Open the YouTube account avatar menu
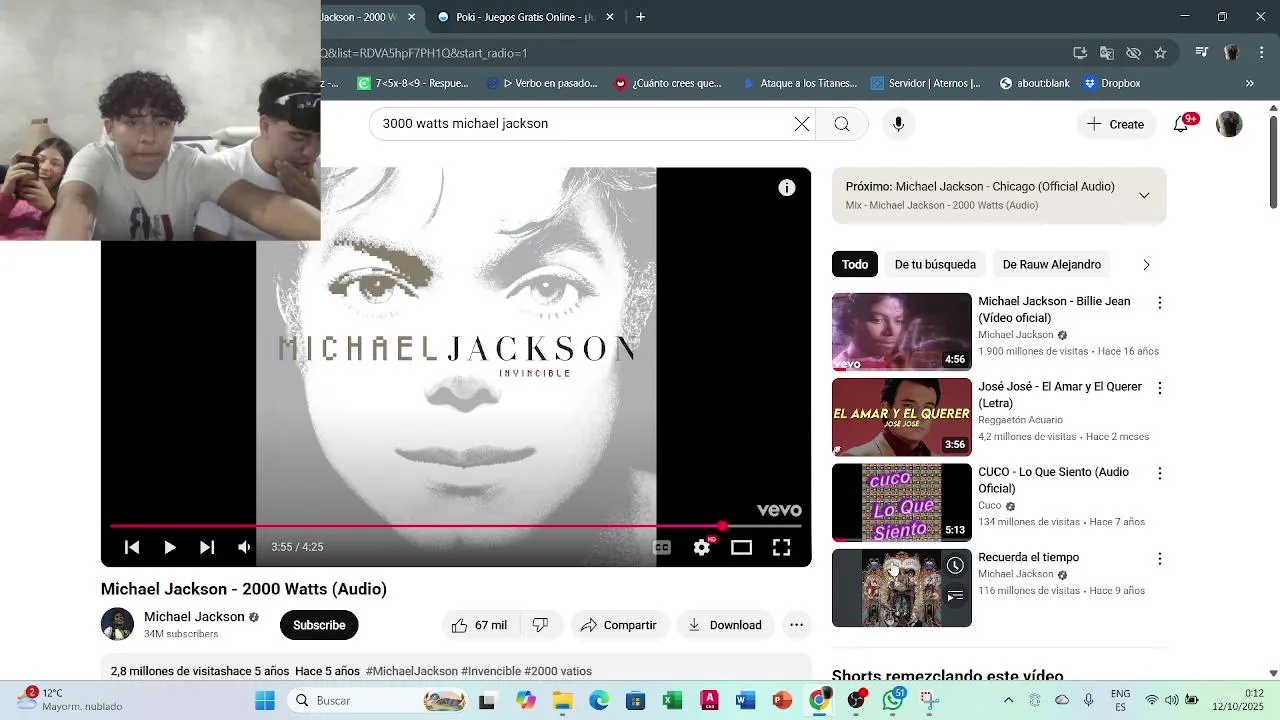 (1229, 124)
